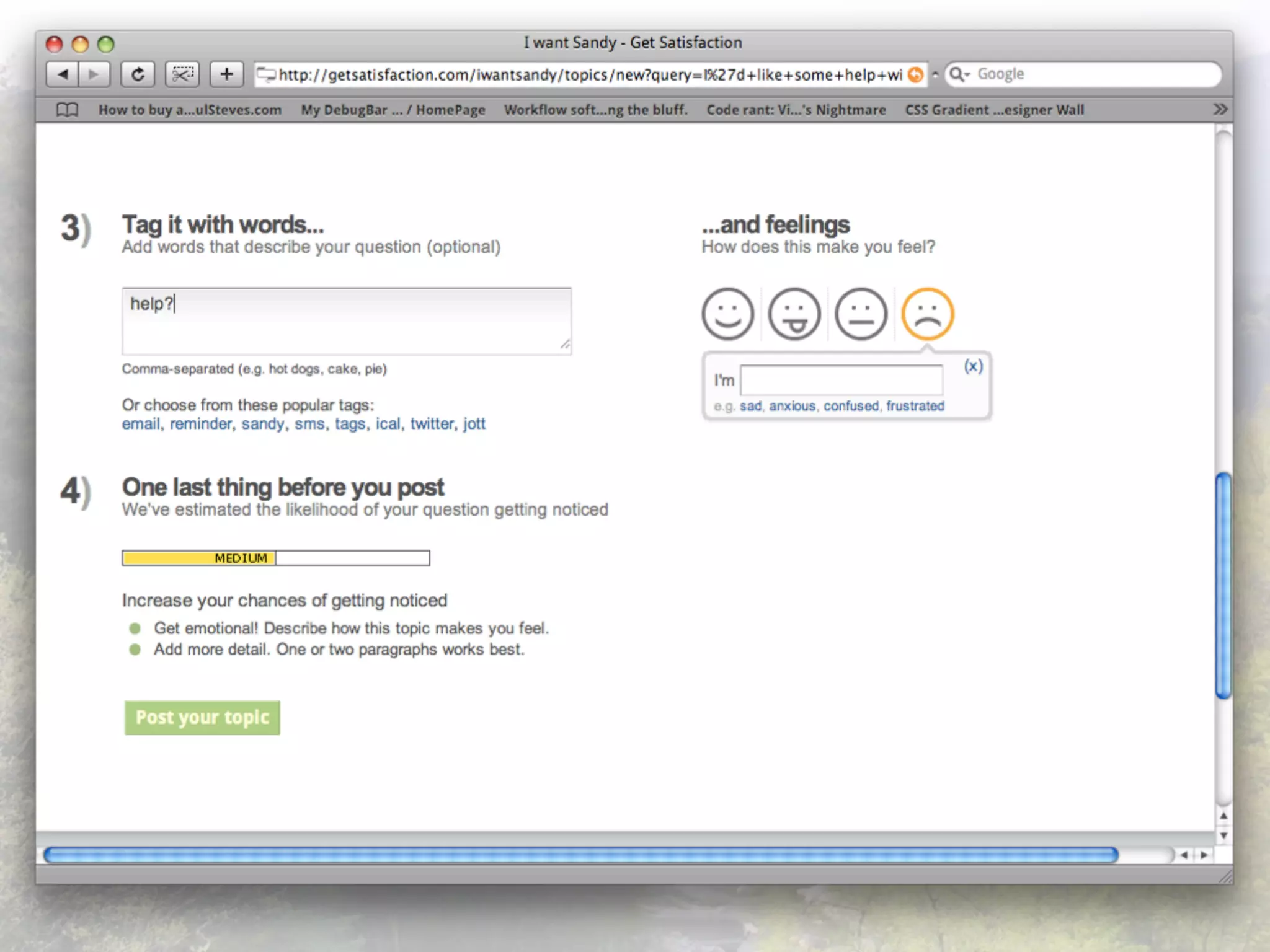Open Google search engine dropdown

960,74
